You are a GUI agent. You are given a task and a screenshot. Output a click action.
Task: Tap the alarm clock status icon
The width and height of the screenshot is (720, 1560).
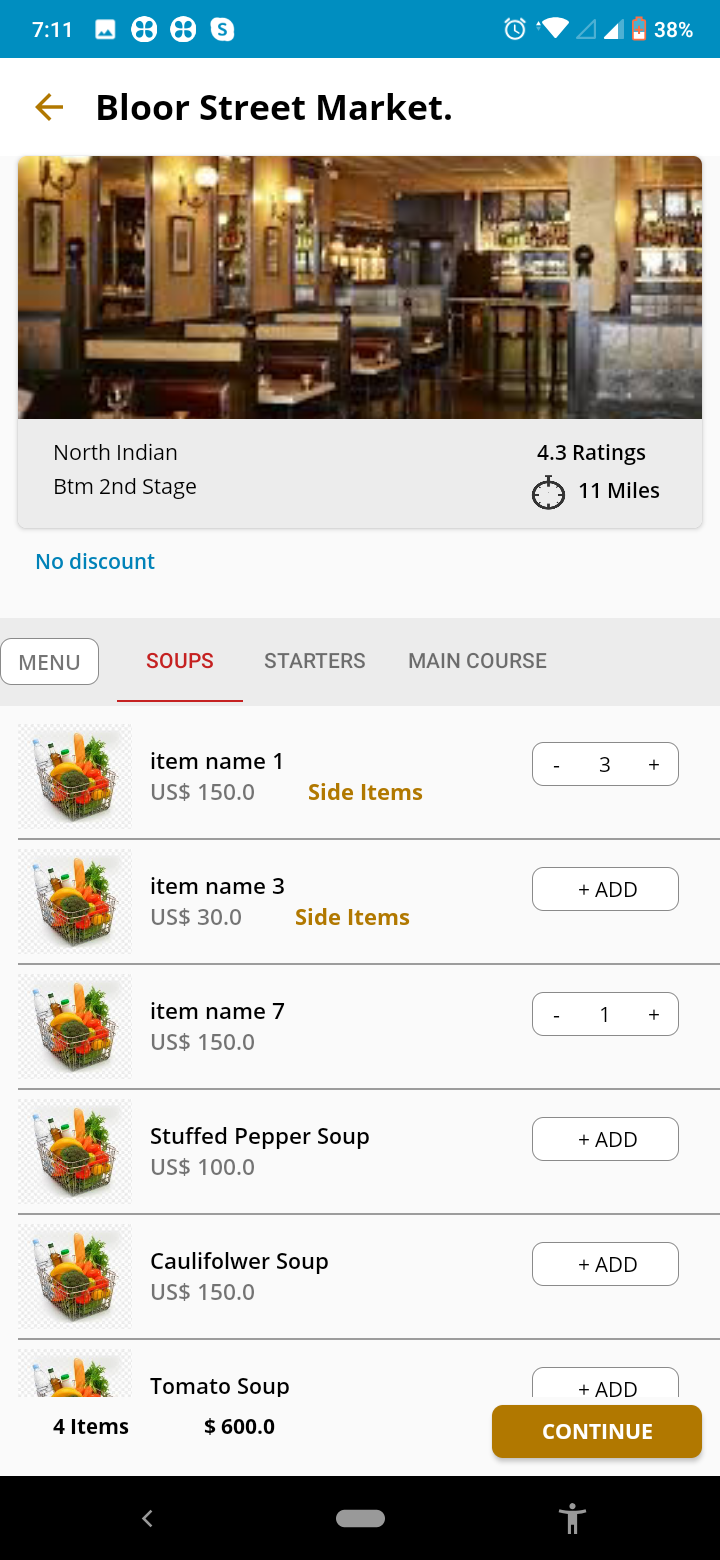tap(515, 30)
